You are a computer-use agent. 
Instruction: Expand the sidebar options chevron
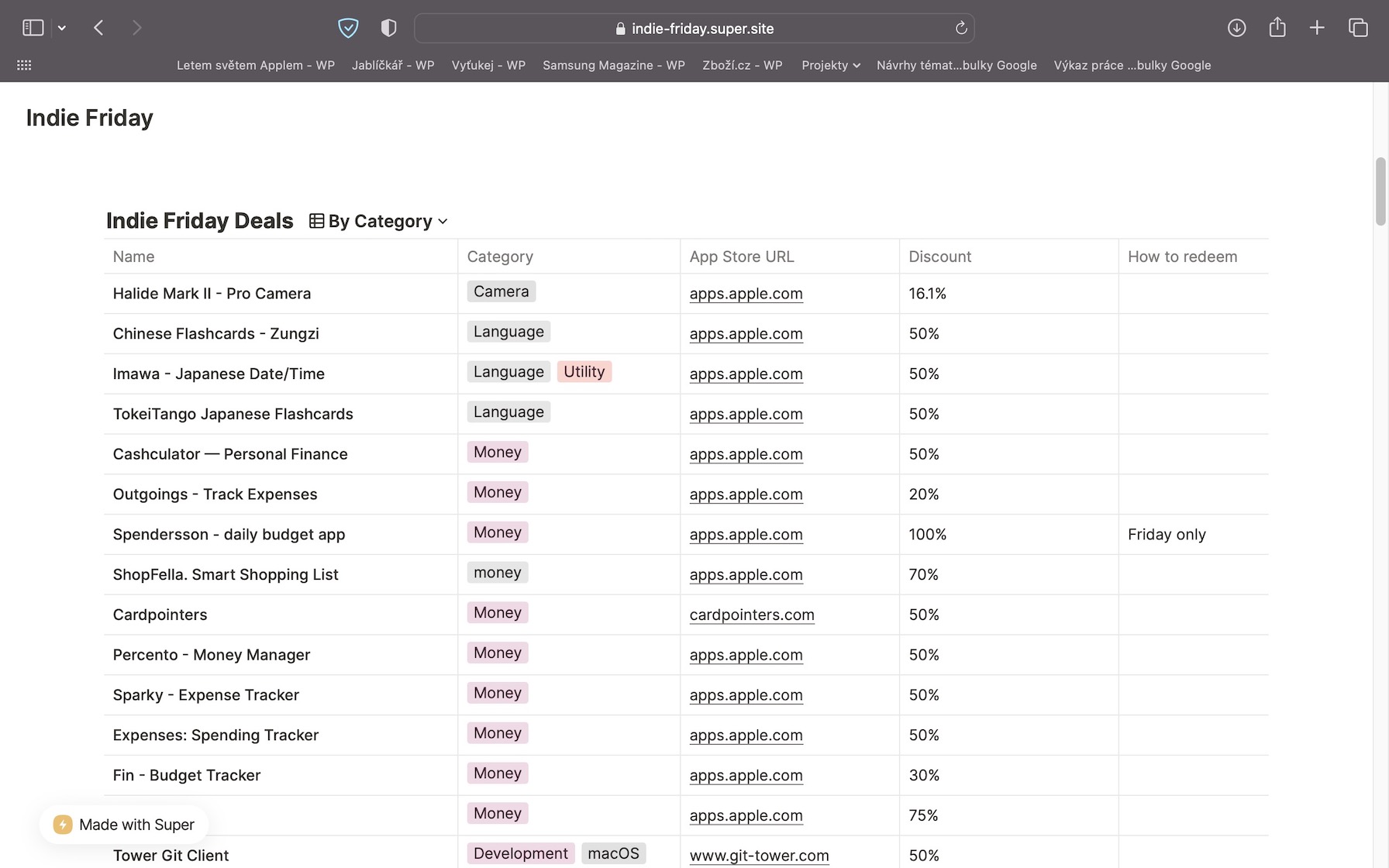(62, 28)
